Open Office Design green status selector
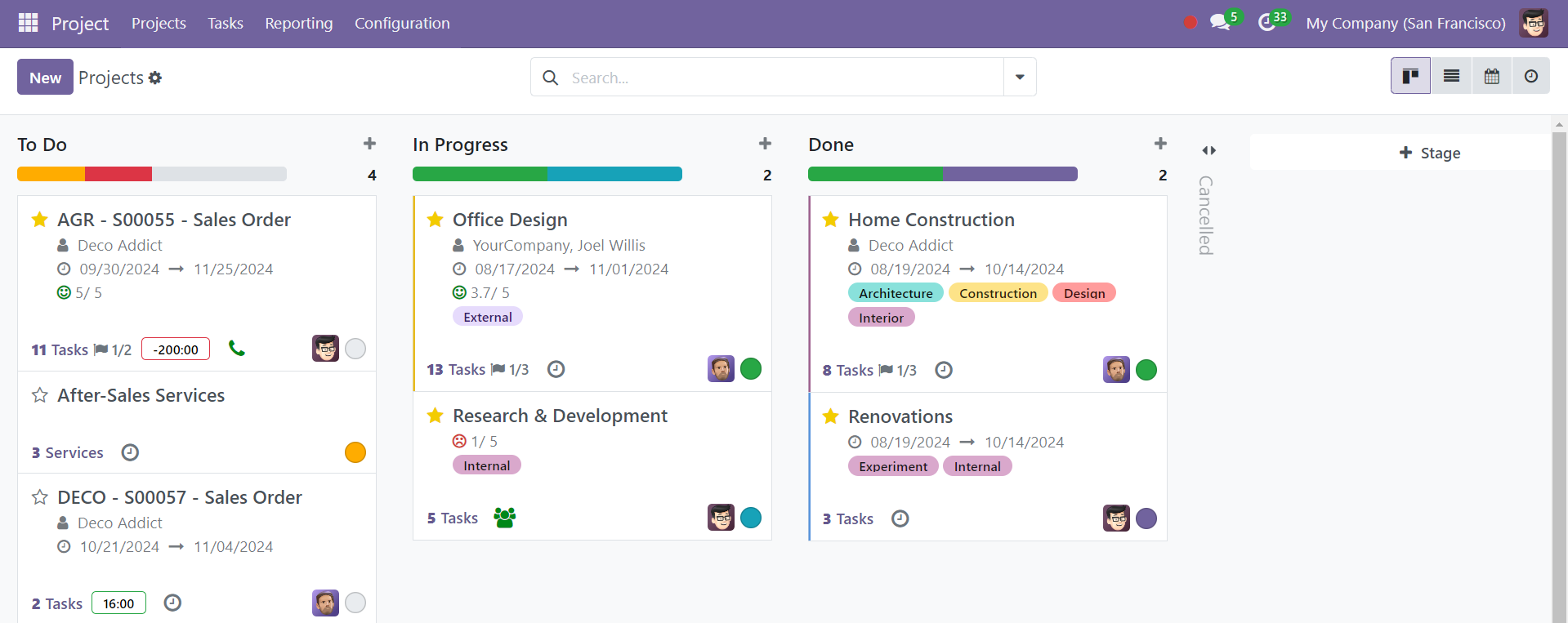The image size is (1568, 623). tap(751, 369)
